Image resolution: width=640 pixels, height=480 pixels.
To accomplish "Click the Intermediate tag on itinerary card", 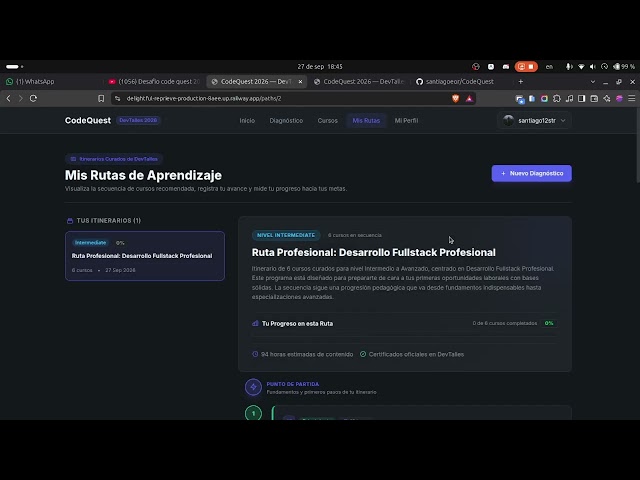I will pyautogui.click(x=90, y=242).
